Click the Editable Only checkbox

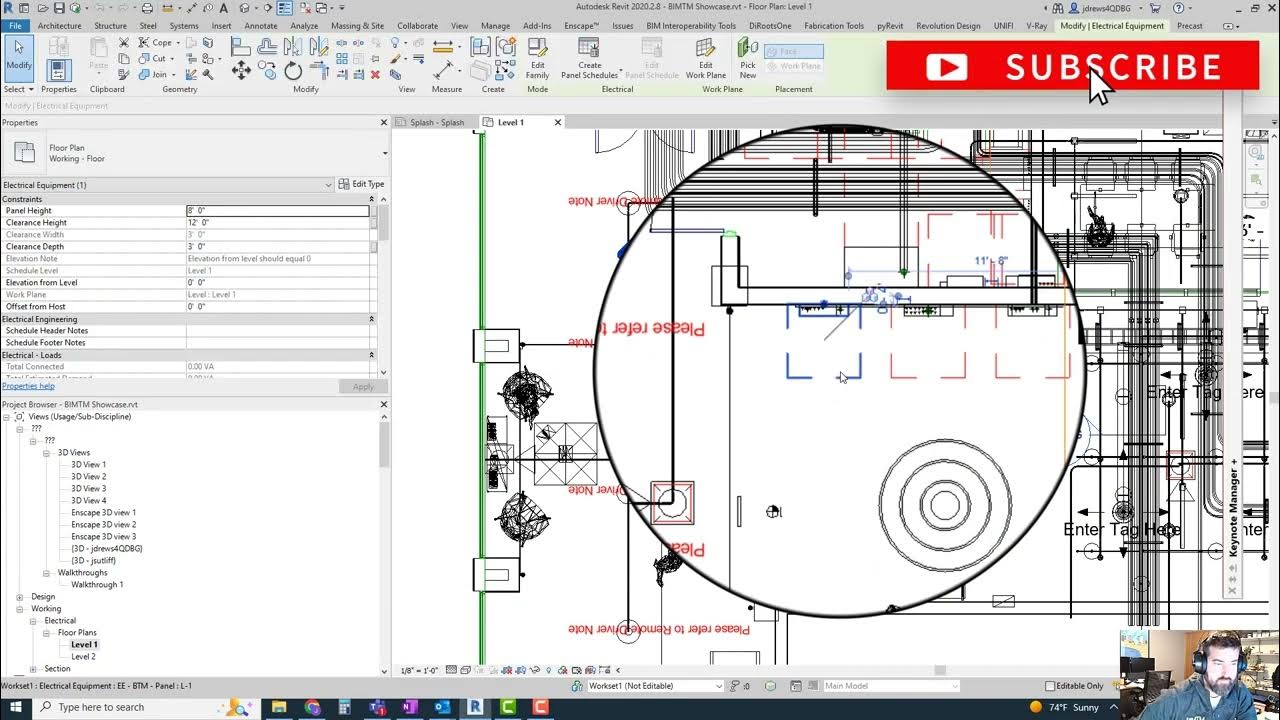[1050, 686]
